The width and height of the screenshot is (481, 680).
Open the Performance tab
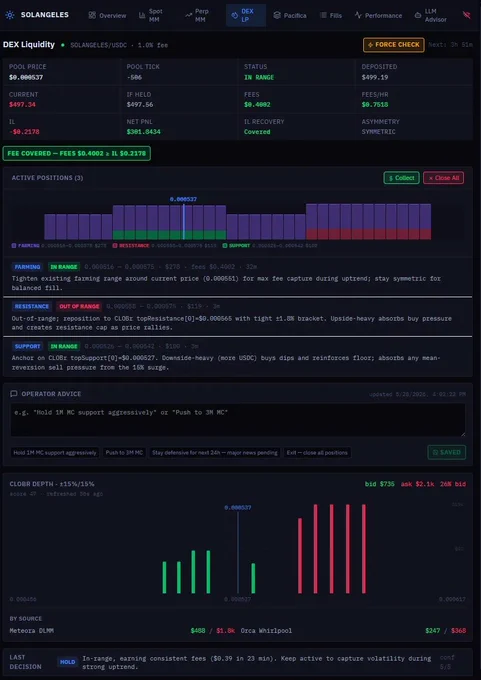(378, 15)
